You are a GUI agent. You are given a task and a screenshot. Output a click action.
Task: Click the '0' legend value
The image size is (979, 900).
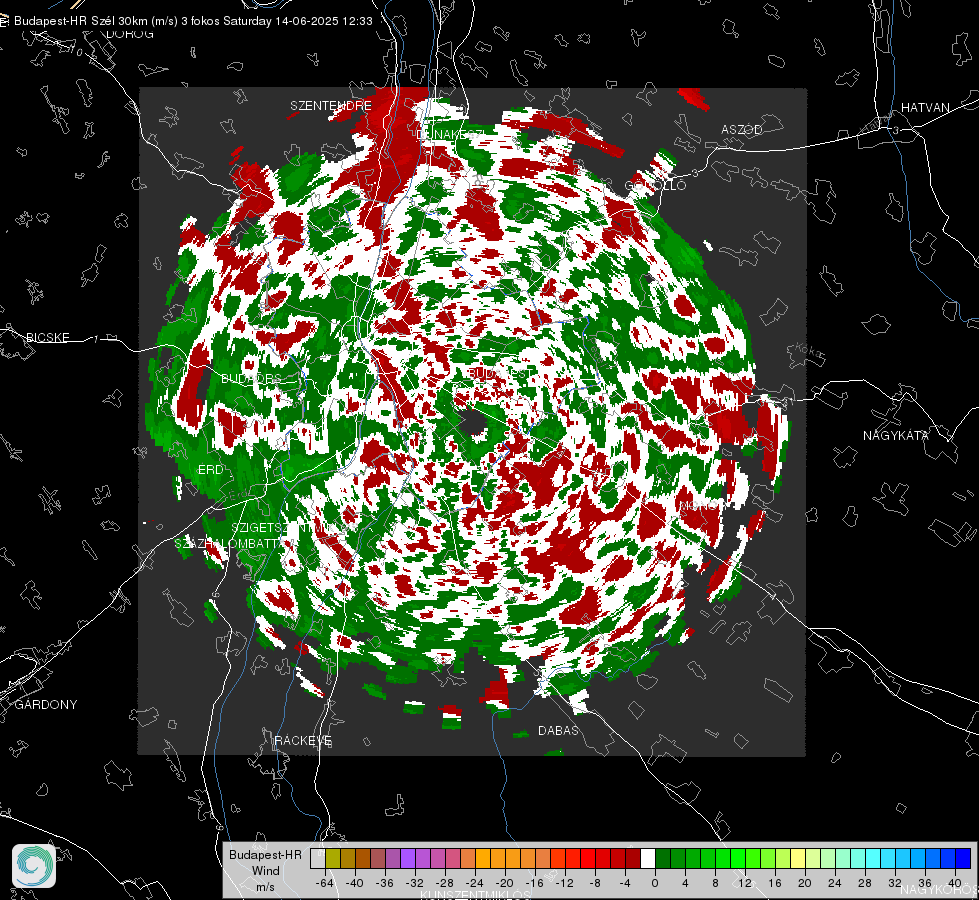click(655, 883)
